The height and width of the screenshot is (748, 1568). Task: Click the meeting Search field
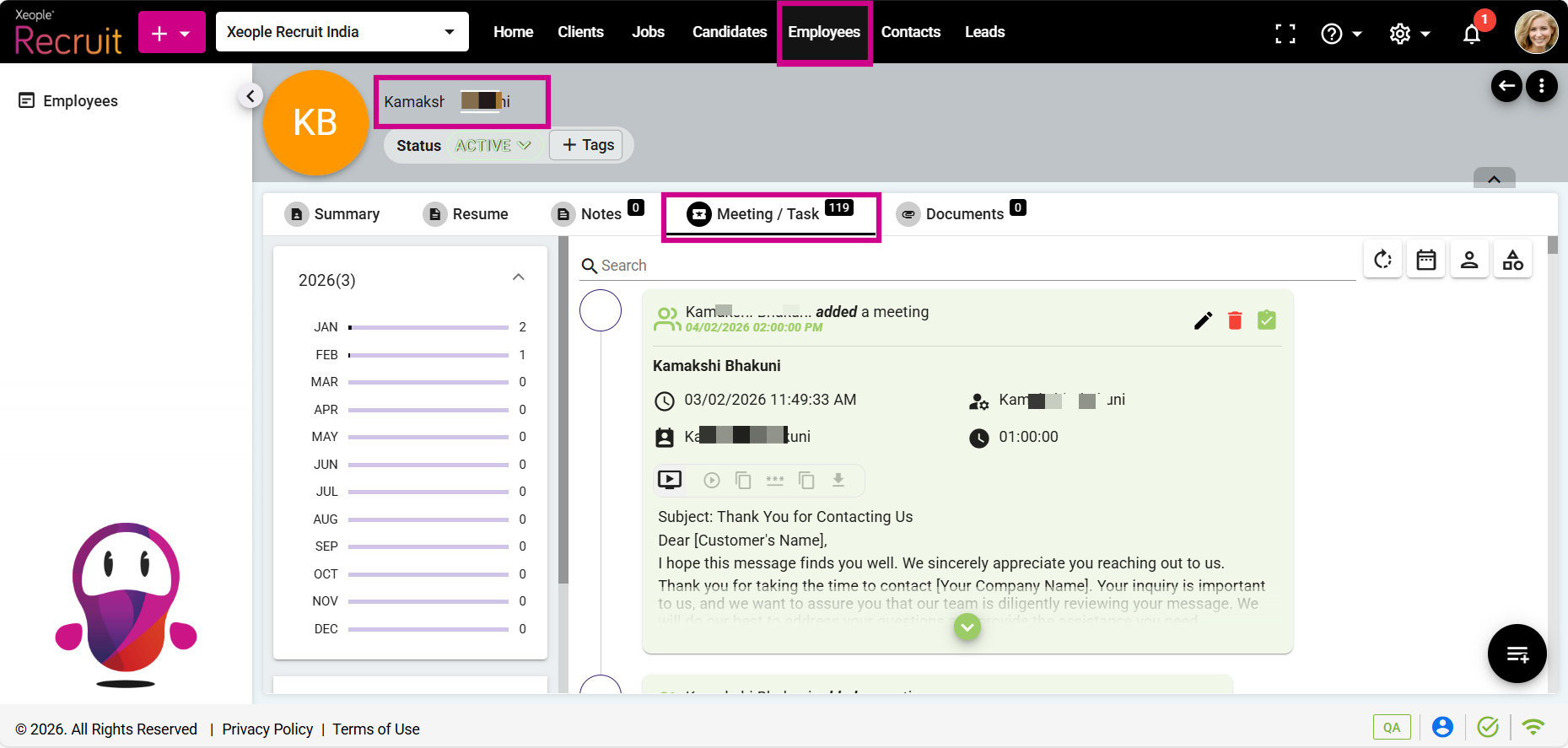pyautogui.click(x=970, y=266)
